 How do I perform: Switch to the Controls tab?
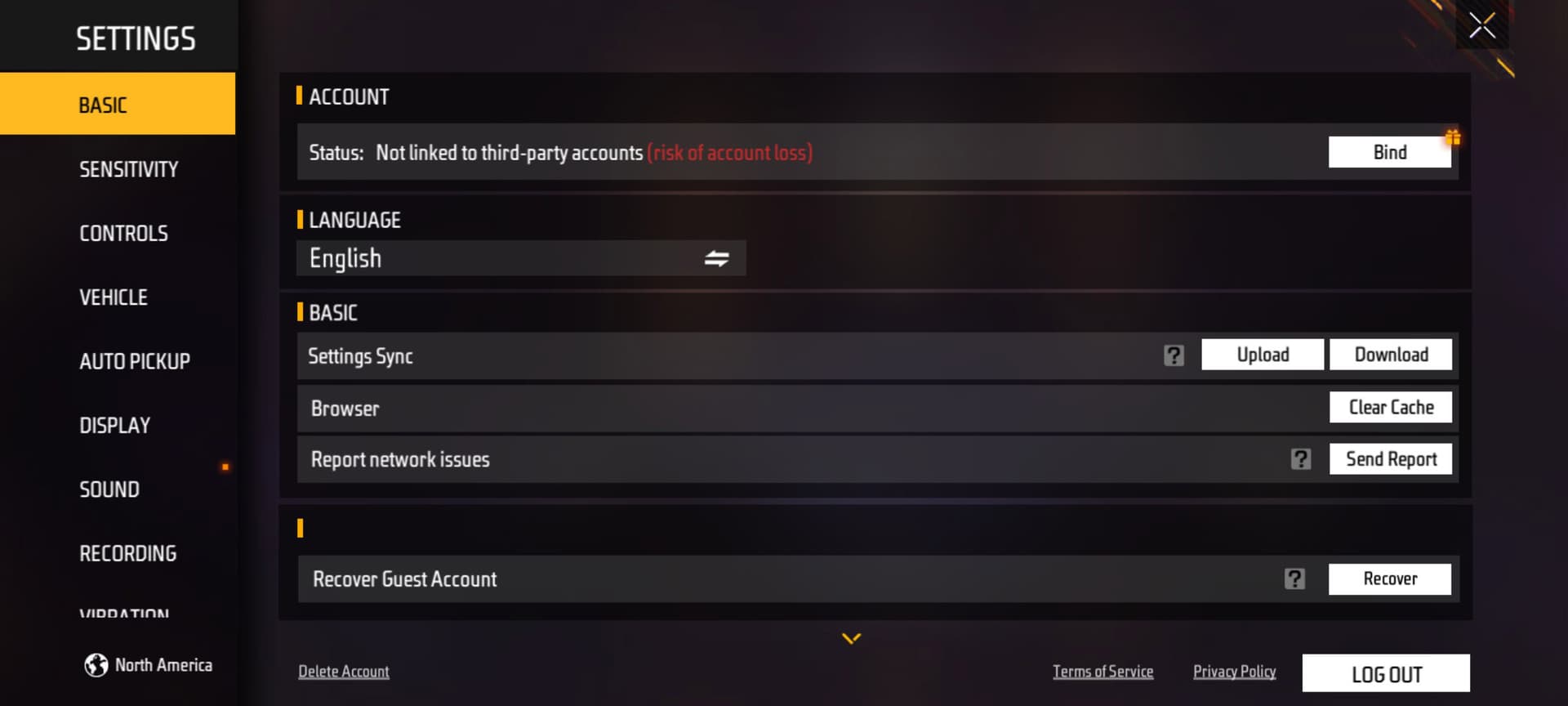123,234
